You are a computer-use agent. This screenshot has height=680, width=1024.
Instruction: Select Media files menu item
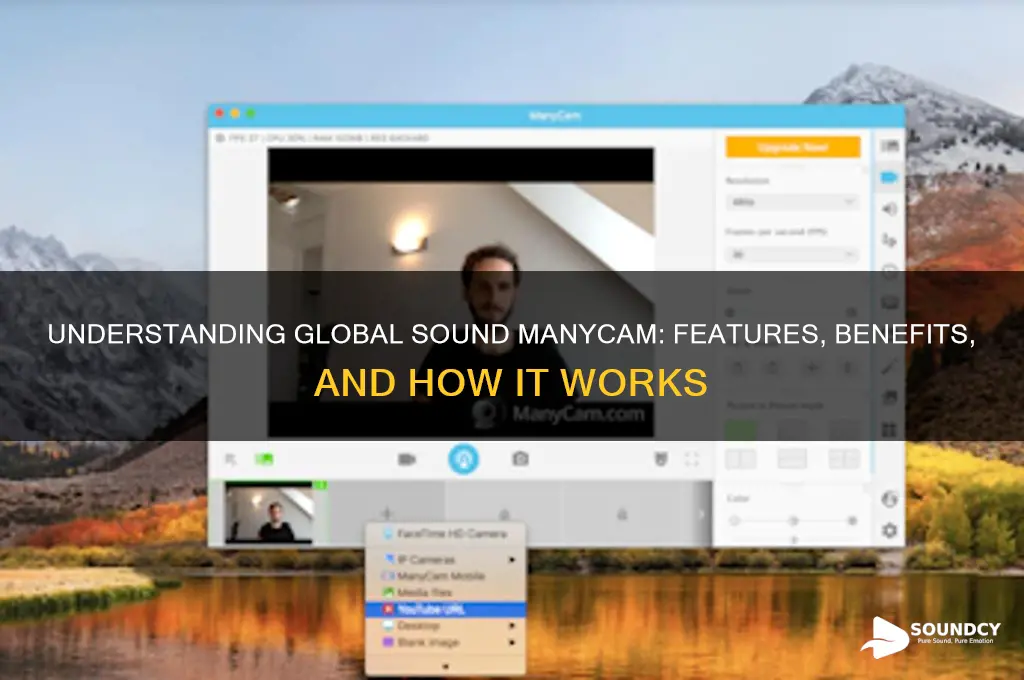(x=445, y=592)
